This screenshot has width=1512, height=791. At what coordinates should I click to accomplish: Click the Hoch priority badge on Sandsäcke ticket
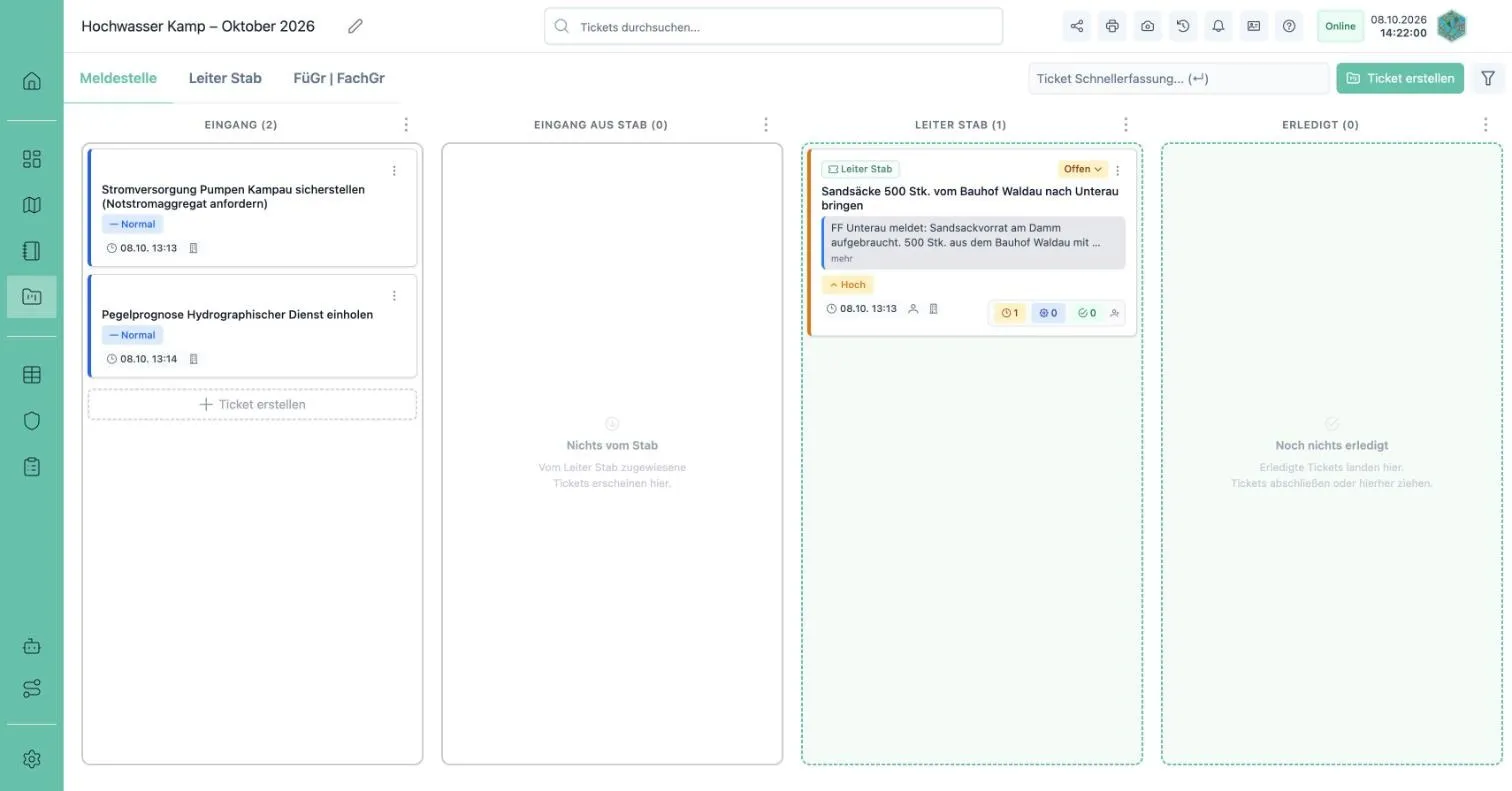pyautogui.click(x=847, y=285)
